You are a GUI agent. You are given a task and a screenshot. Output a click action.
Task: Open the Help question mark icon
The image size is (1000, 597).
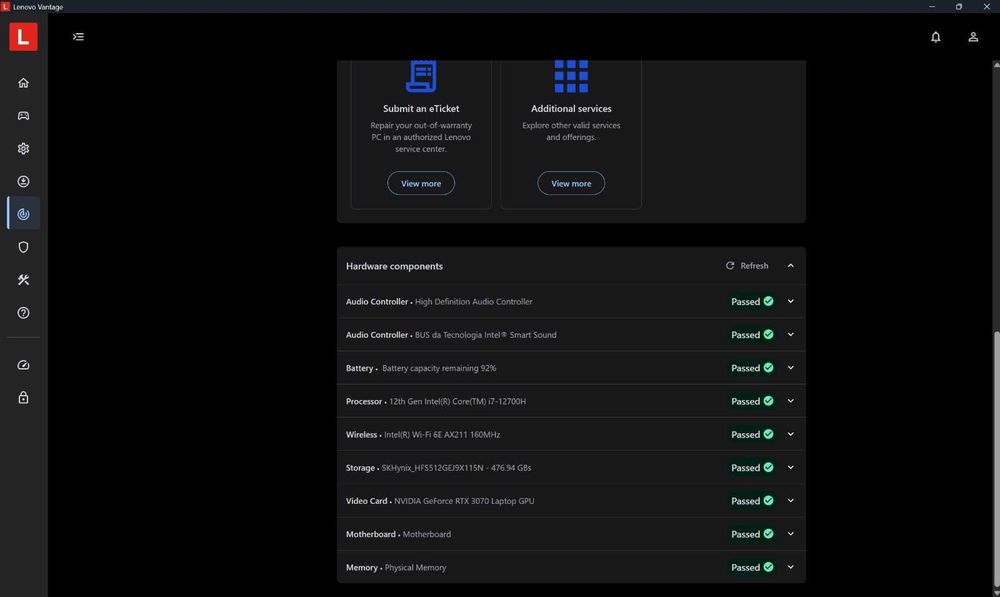tap(23, 313)
